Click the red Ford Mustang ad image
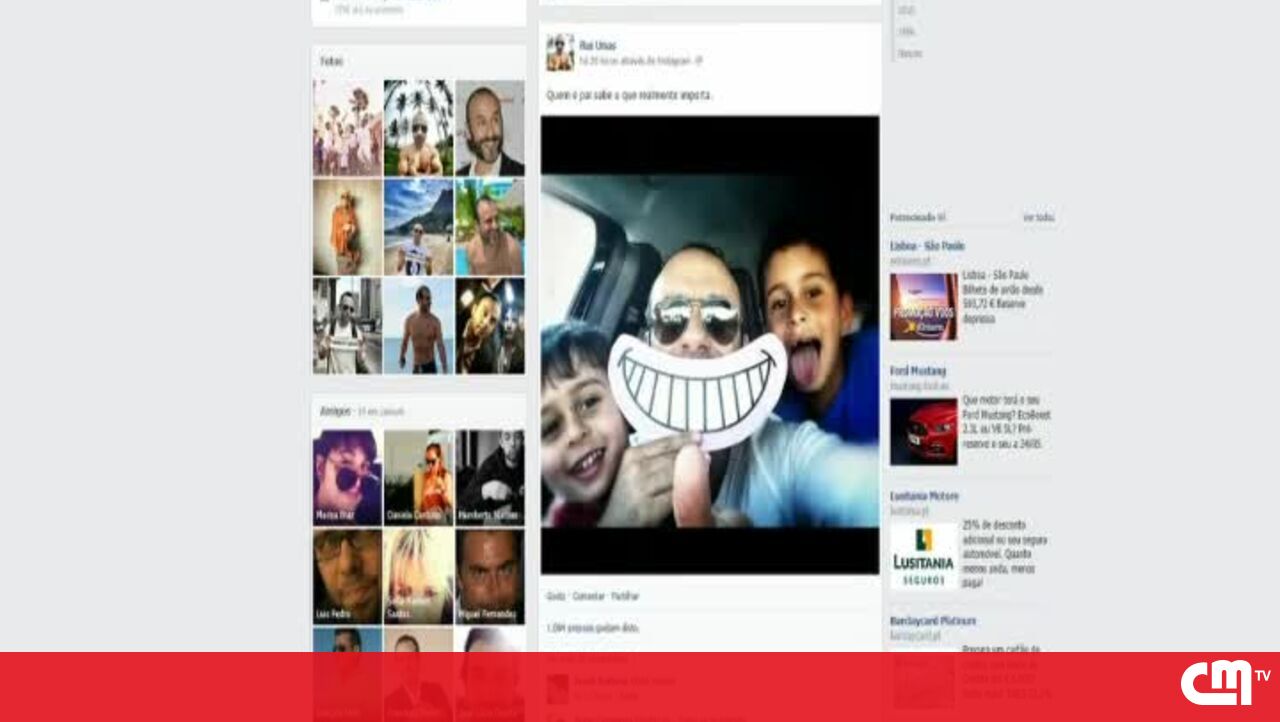1280x722 pixels. click(923, 432)
